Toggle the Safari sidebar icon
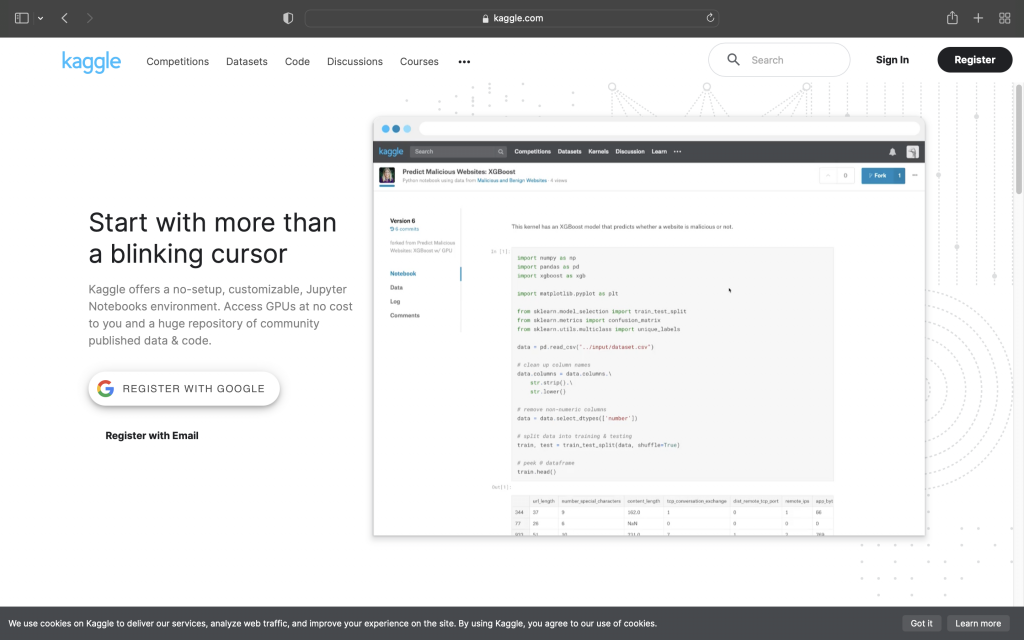Screen dimensions: 1024x640 (22, 18)
